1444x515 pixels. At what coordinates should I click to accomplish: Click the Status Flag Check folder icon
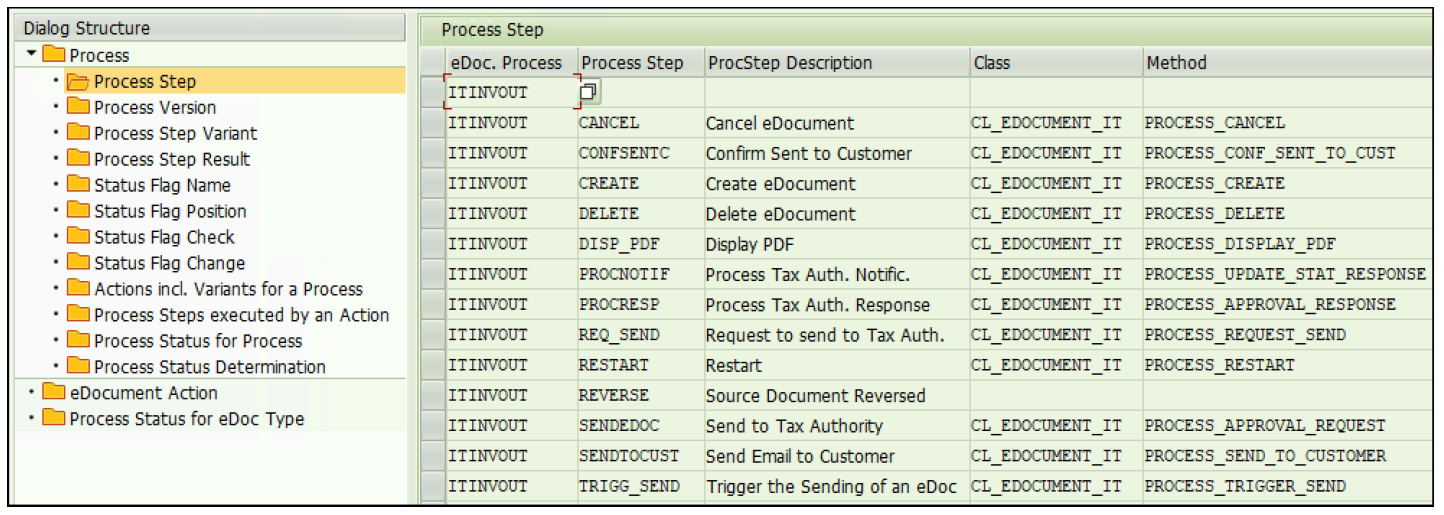coord(78,237)
